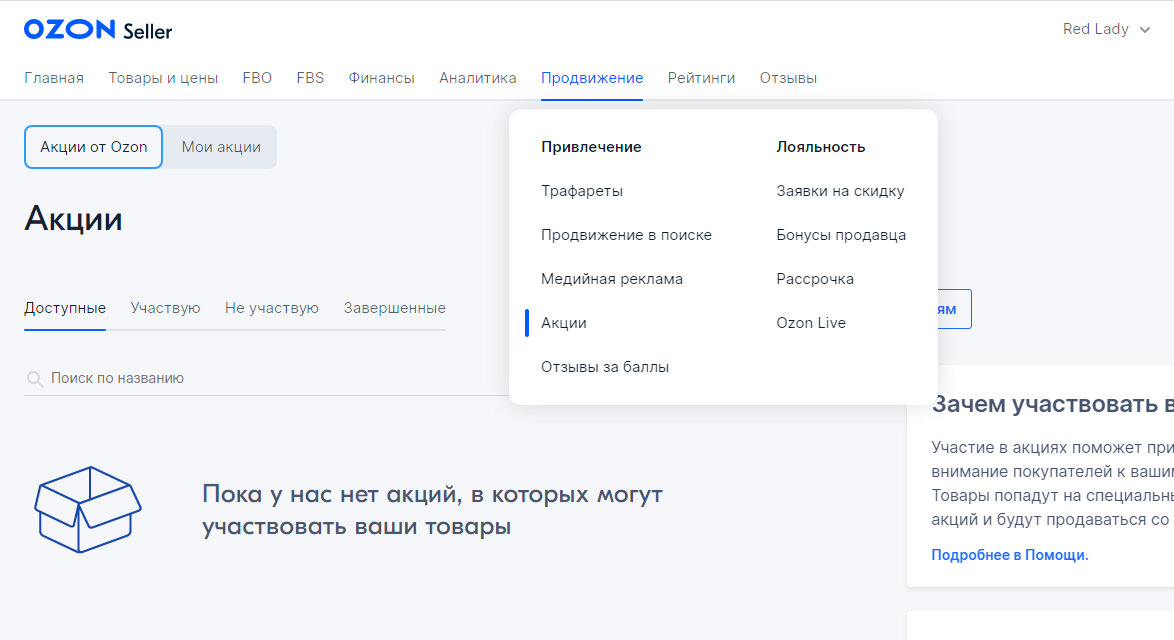Open the FBS section
Screen dimensions: 1174x640
click(310, 78)
